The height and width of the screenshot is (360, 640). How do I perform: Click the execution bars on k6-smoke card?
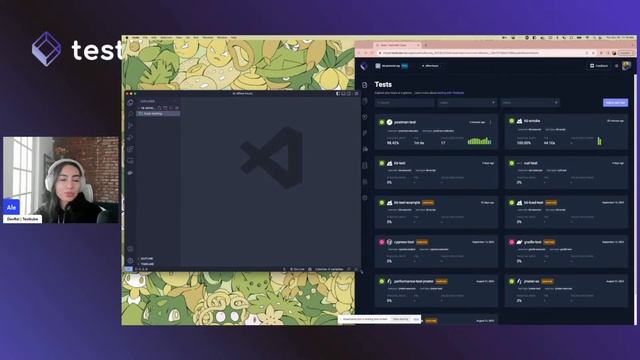tap(600, 141)
